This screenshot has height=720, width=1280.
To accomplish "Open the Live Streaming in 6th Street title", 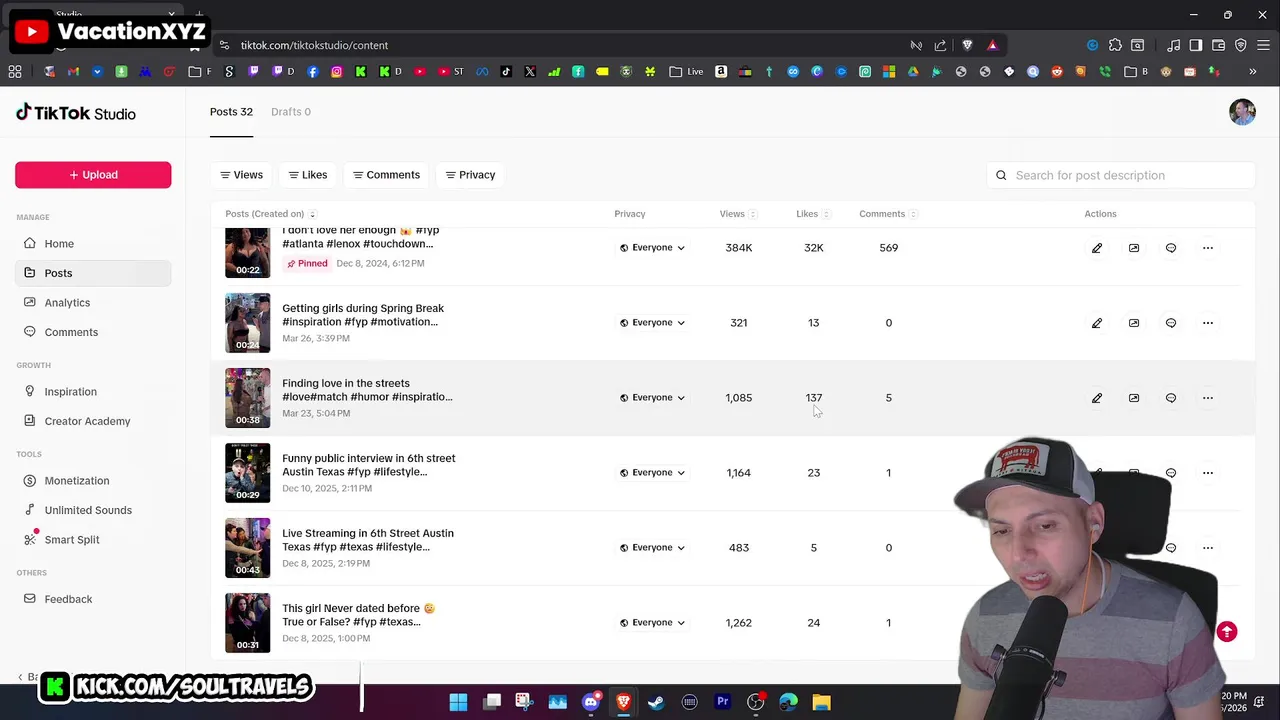I will coord(367,540).
